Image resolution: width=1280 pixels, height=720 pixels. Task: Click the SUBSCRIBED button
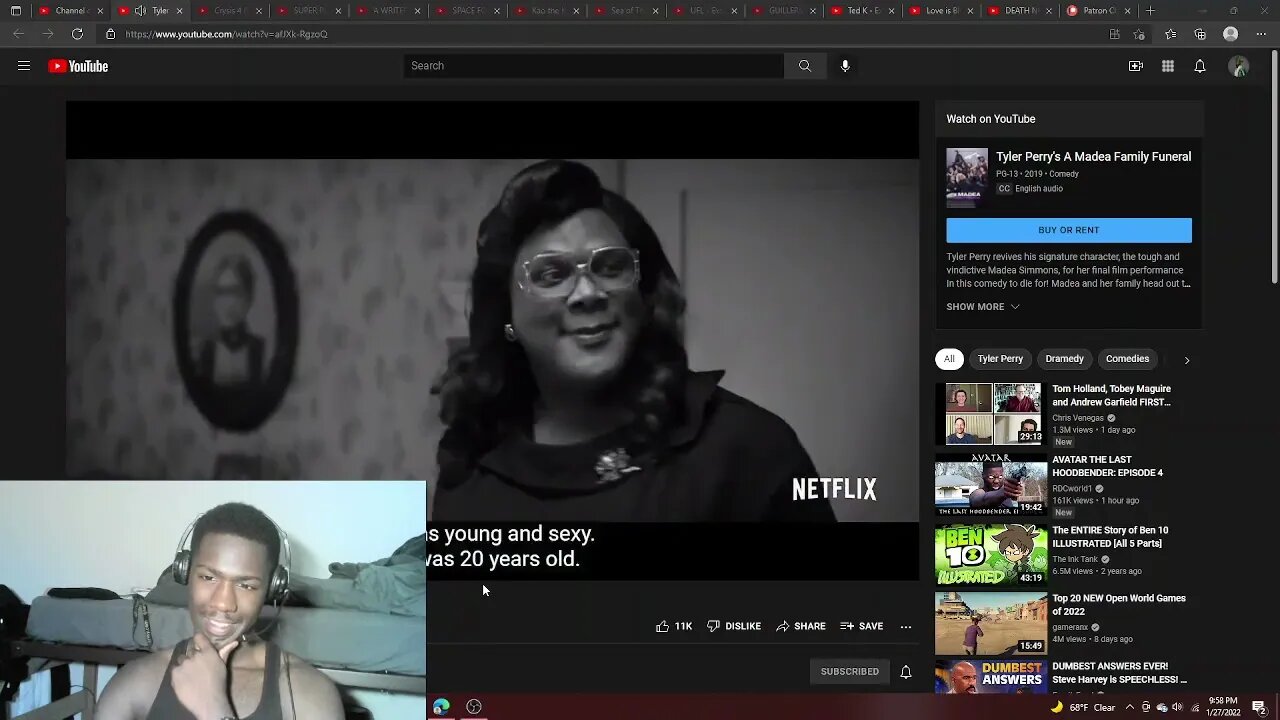click(x=850, y=672)
